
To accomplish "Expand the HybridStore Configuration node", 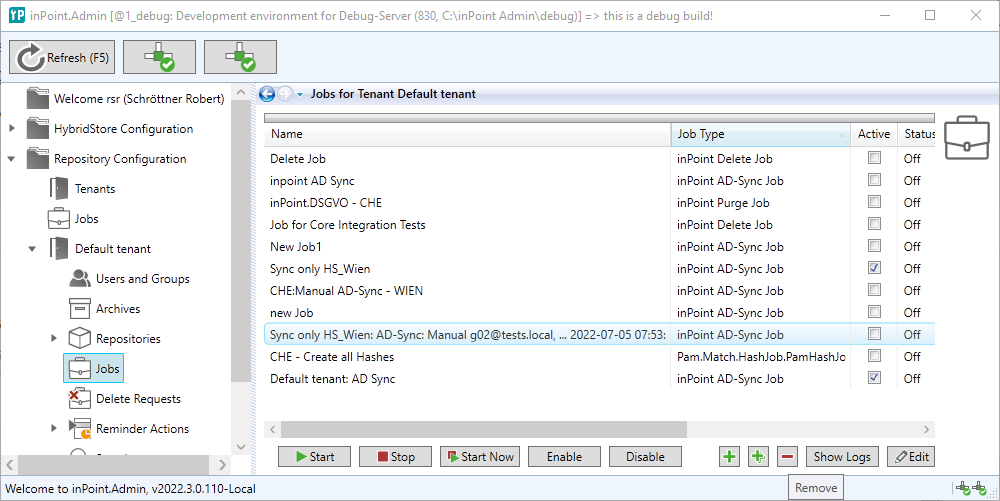I will click(12, 129).
